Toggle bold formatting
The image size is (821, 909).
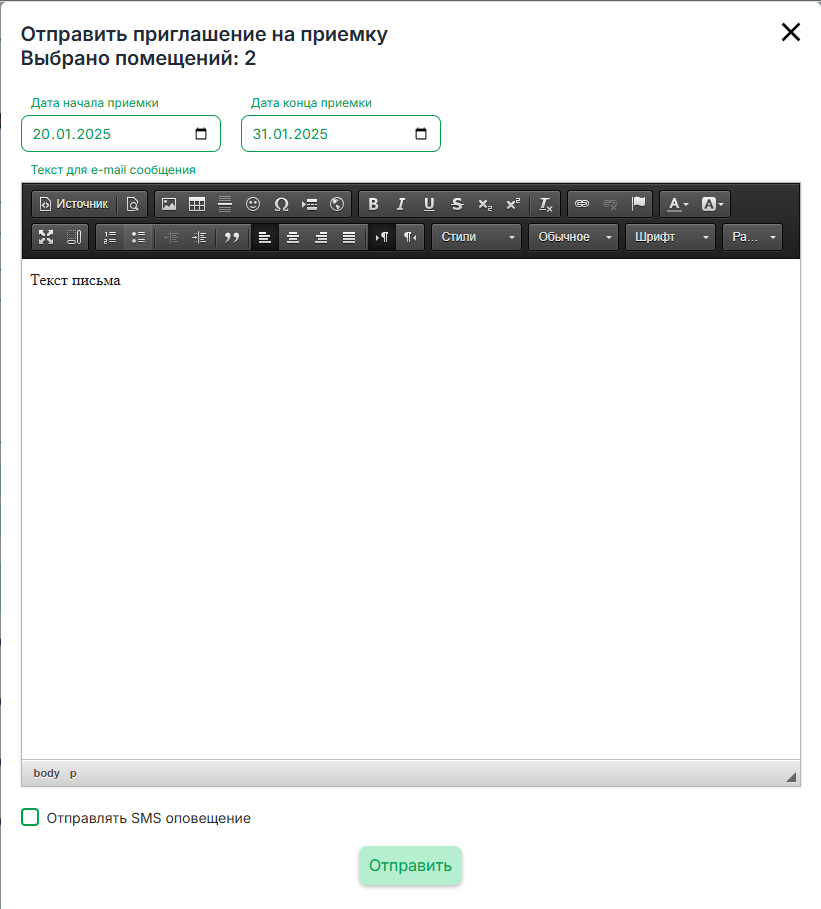click(x=373, y=204)
